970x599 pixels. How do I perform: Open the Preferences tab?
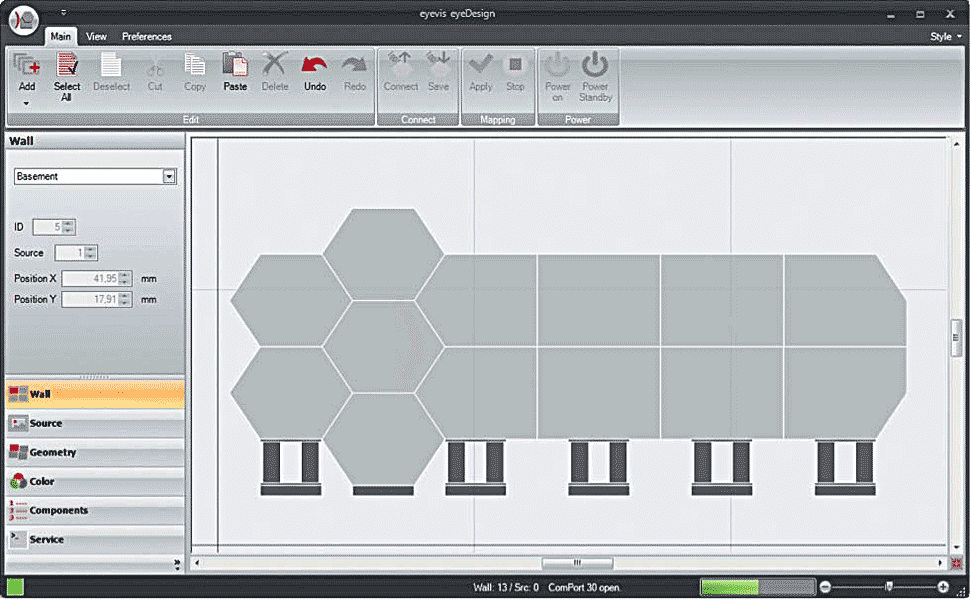click(x=147, y=36)
